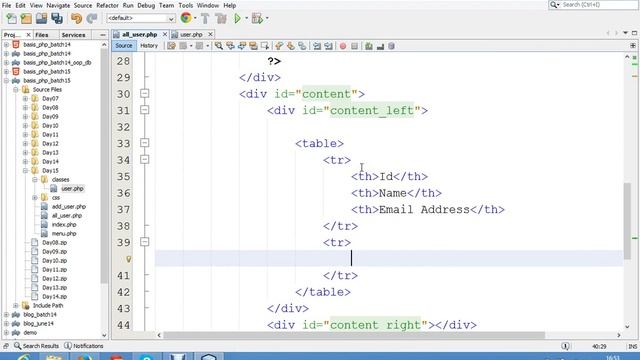Click the Debug Project icon
Image resolution: width=640 pixels, height=360 pixels.
(257, 18)
